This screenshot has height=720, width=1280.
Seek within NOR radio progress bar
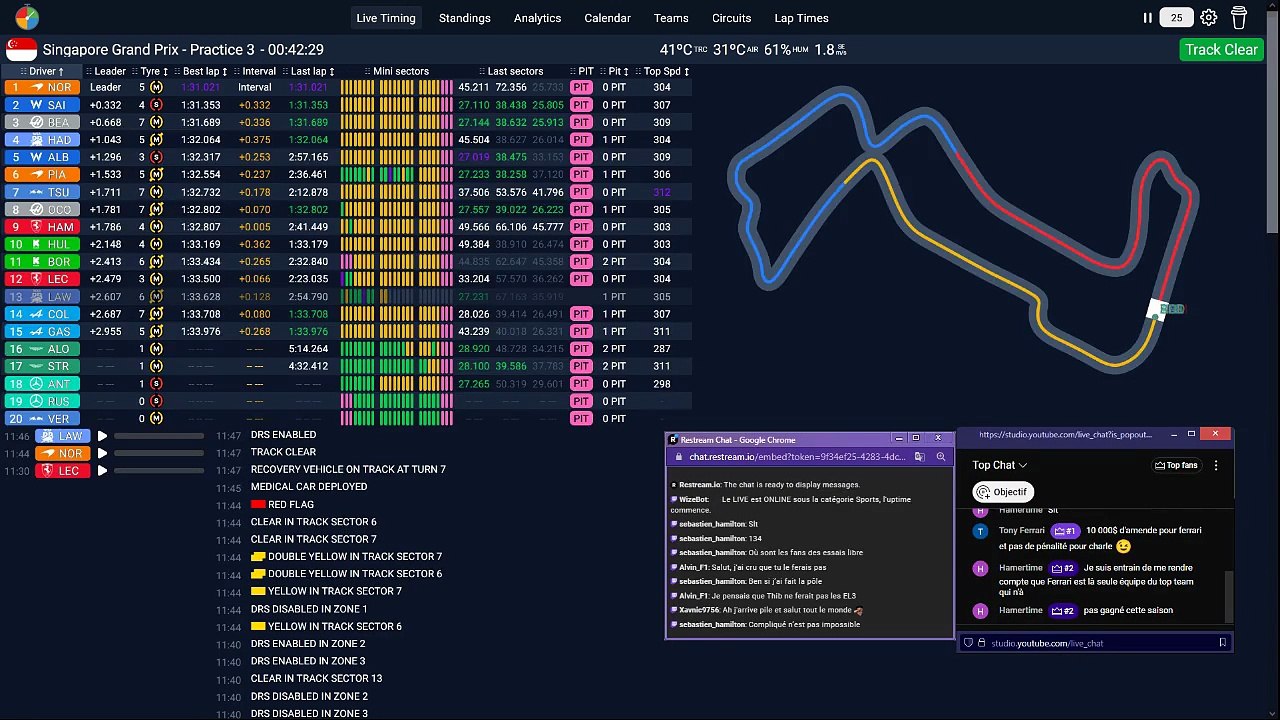160,453
